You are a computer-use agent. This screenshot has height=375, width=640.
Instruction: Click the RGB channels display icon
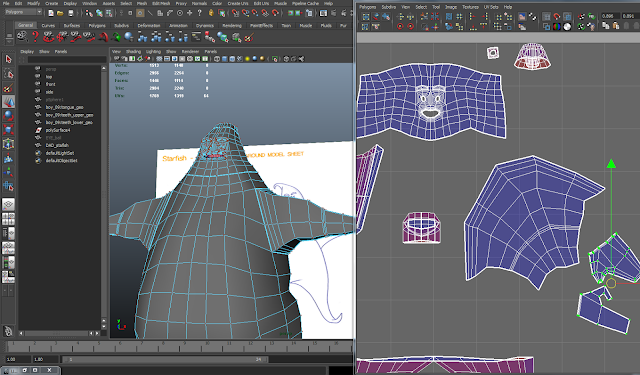pos(557,27)
